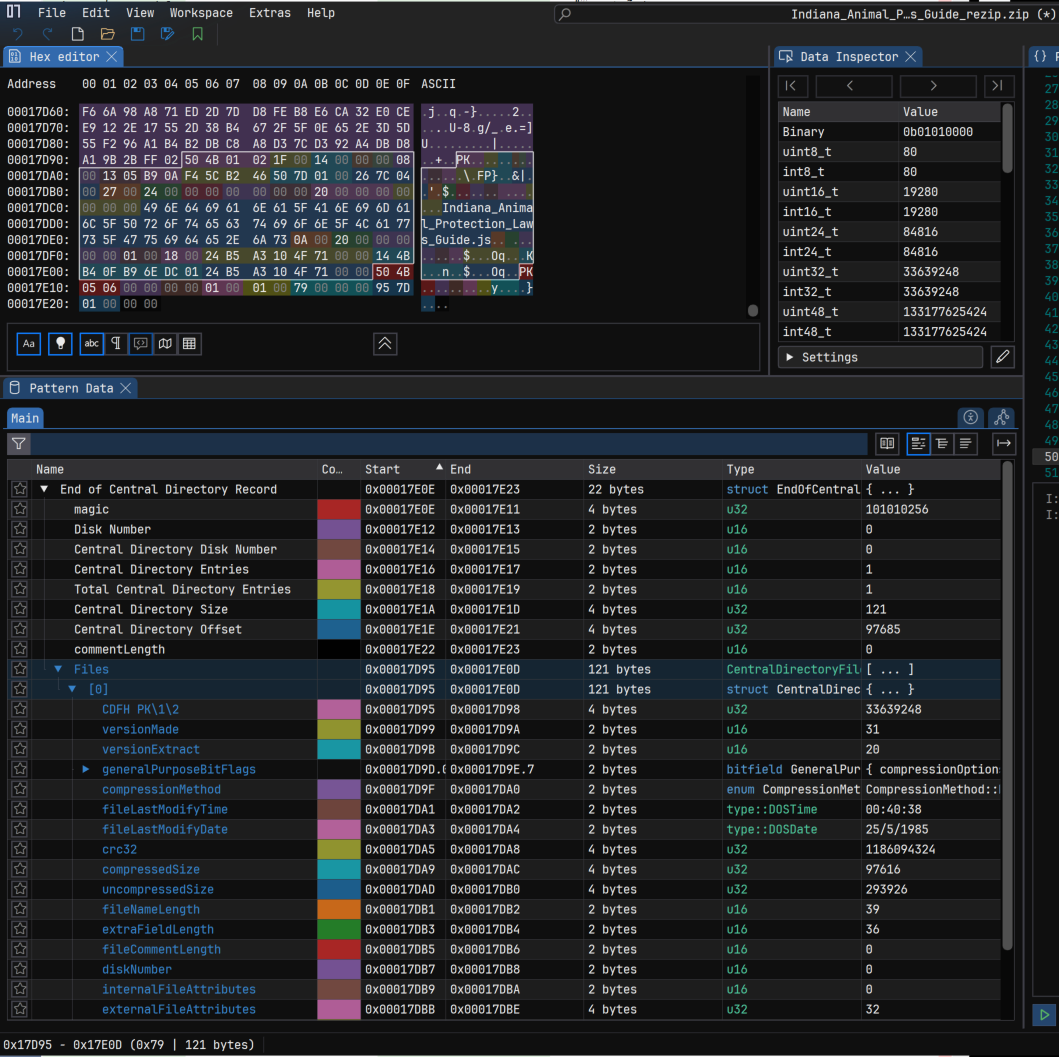Sort by the Start column header
The image size is (1059, 1057).
(382, 469)
